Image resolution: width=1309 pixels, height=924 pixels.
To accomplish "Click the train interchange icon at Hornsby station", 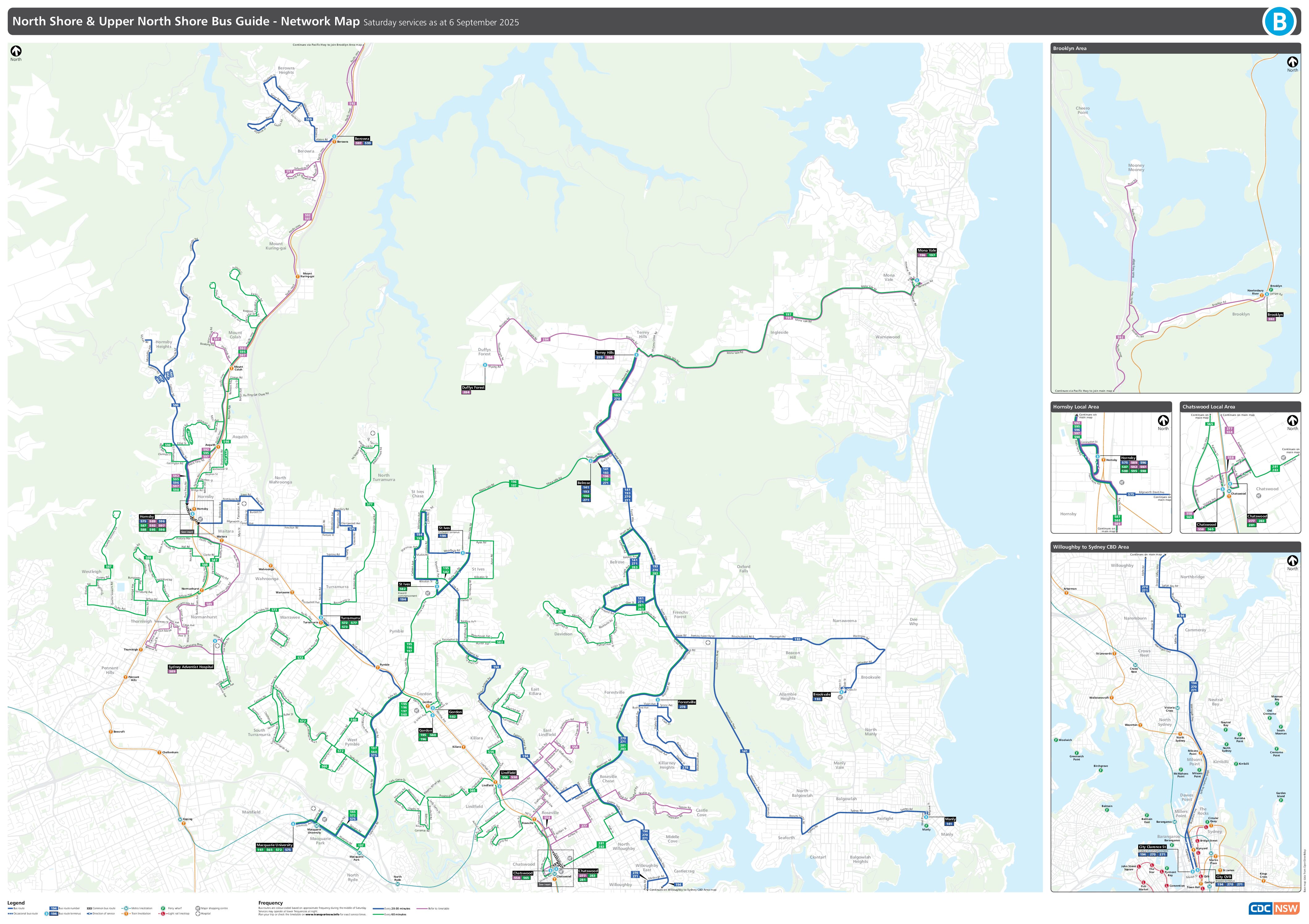I will (x=194, y=509).
